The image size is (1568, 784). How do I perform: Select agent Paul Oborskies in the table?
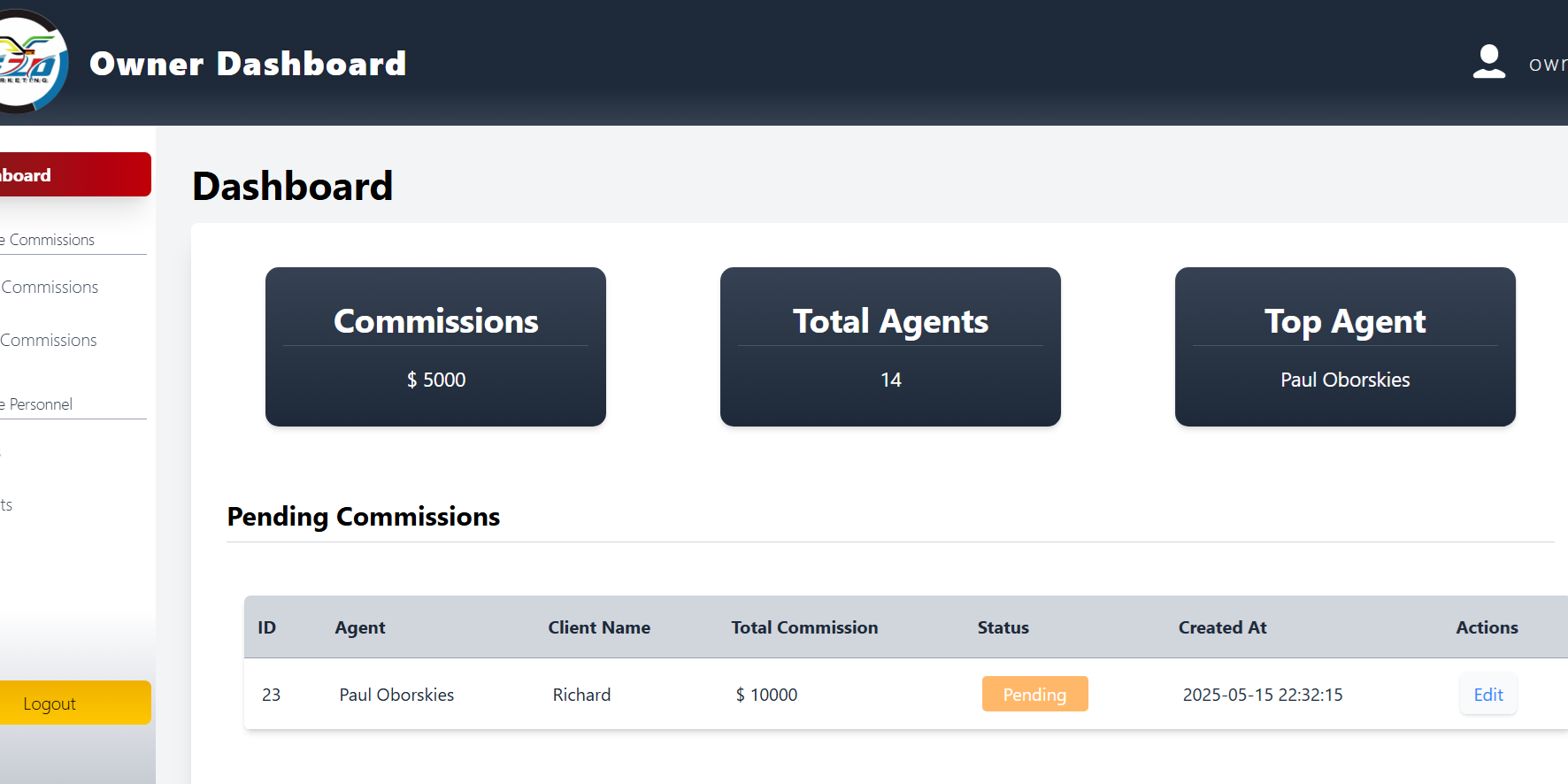coord(396,695)
